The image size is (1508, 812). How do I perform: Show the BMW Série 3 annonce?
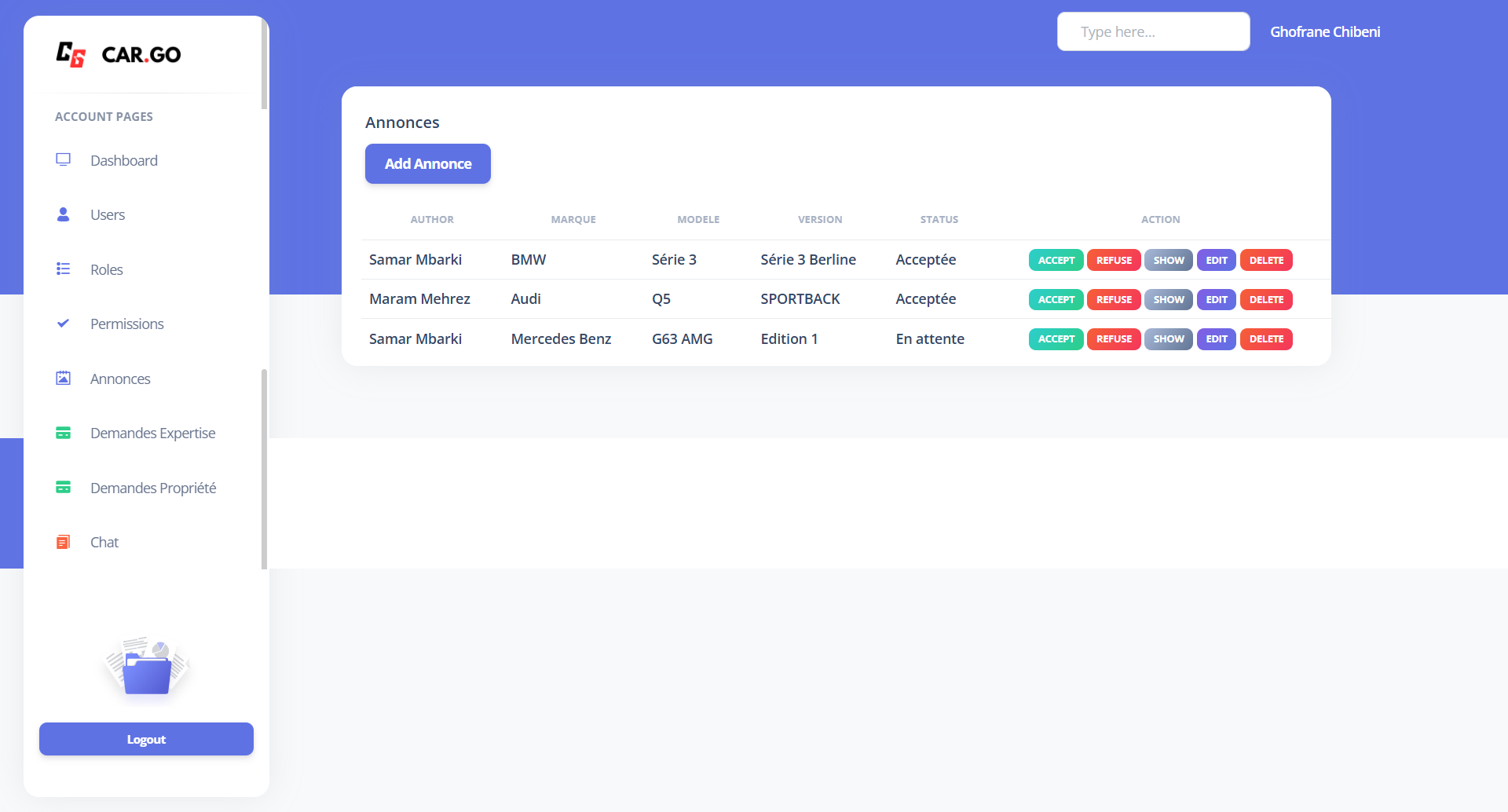point(1169,260)
